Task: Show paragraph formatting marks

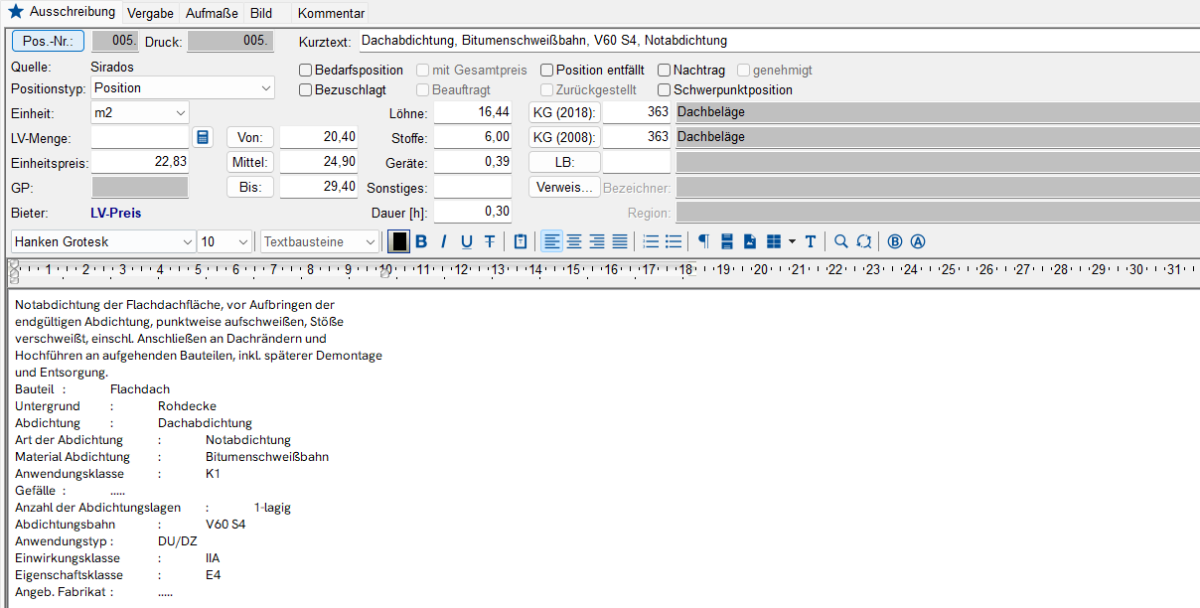Action: pyautogui.click(x=703, y=241)
